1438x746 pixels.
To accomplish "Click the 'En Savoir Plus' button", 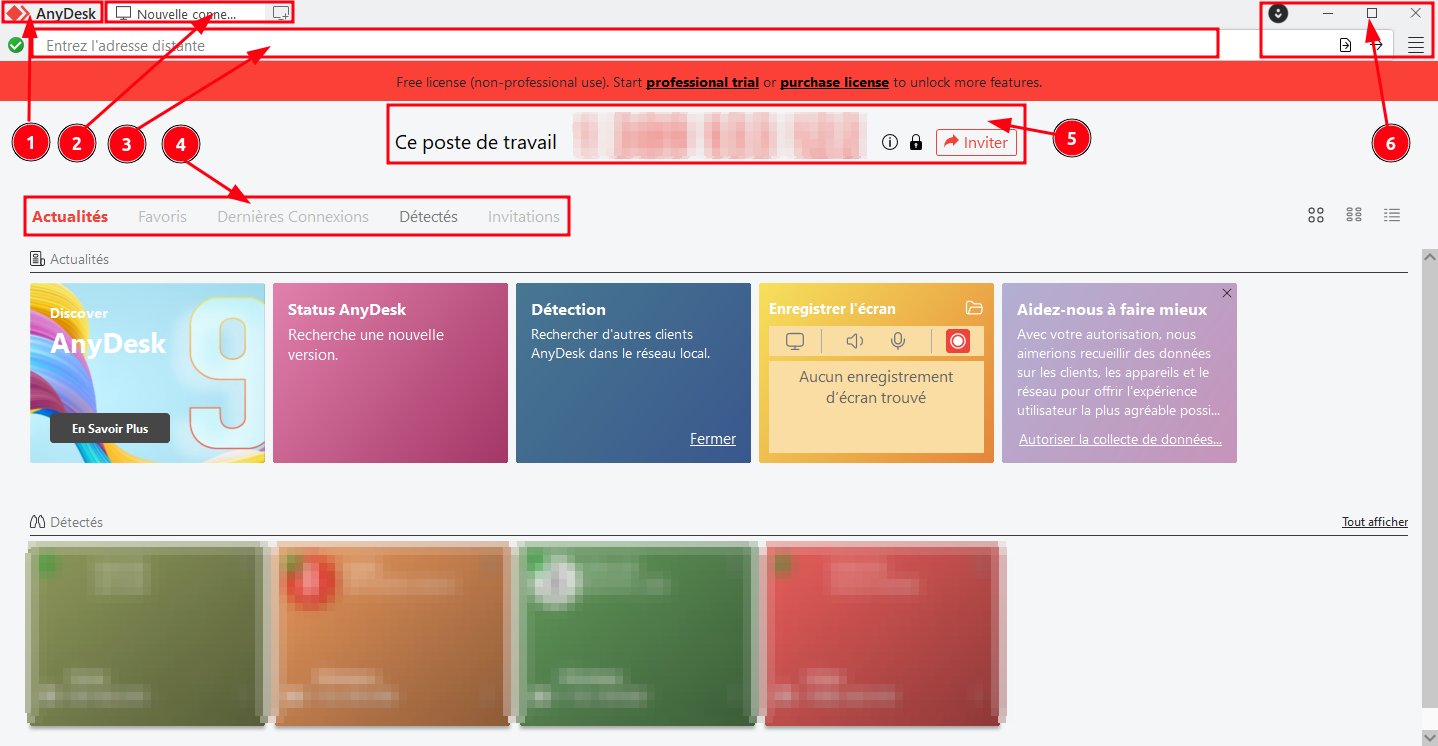I will click(x=110, y=428).
